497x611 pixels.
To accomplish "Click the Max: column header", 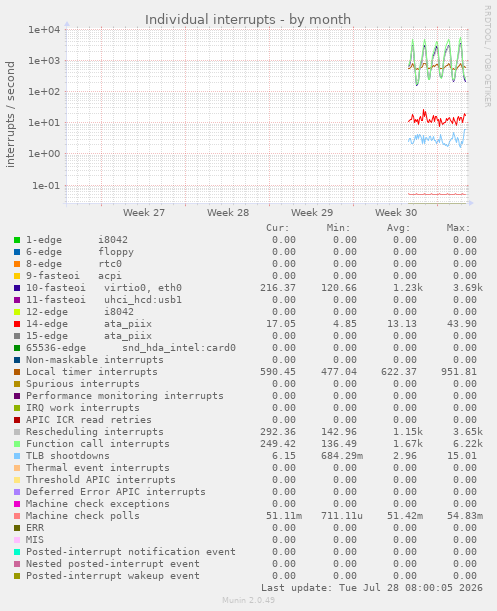I will (x=458, y=228).
